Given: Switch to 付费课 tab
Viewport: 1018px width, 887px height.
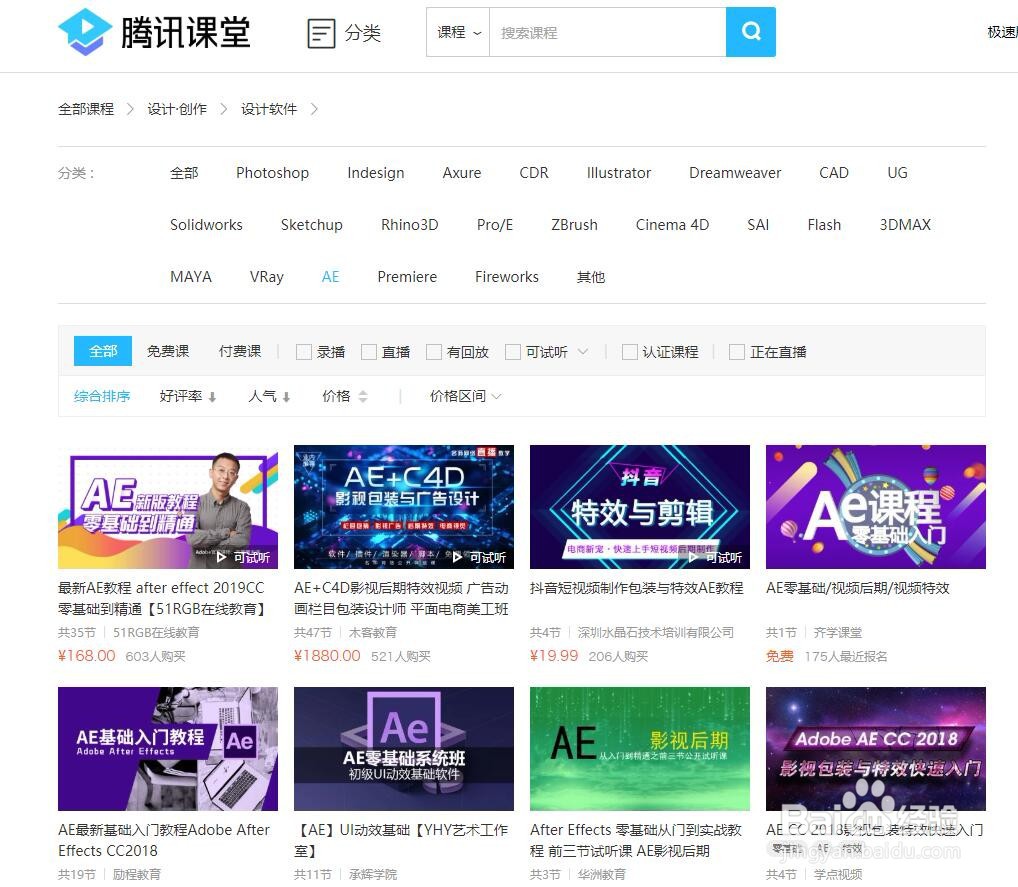Looking at the screenshot, I should 240,351.
